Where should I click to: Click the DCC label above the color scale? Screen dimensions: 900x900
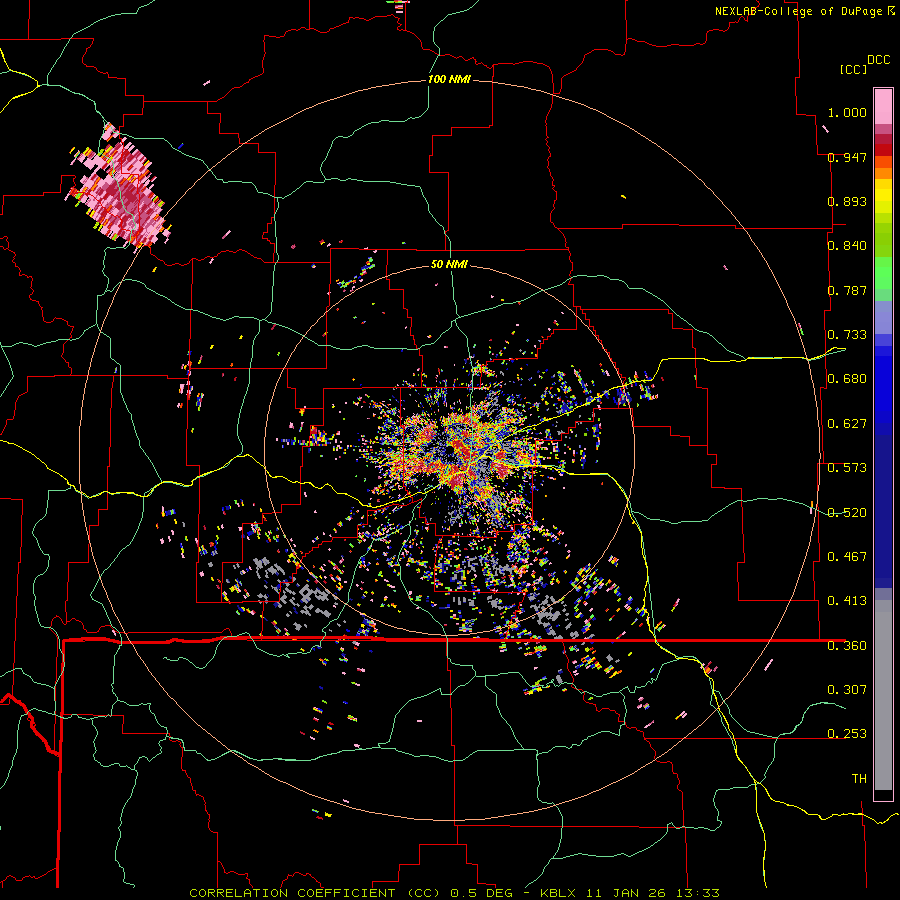click(x=878, y=60)
